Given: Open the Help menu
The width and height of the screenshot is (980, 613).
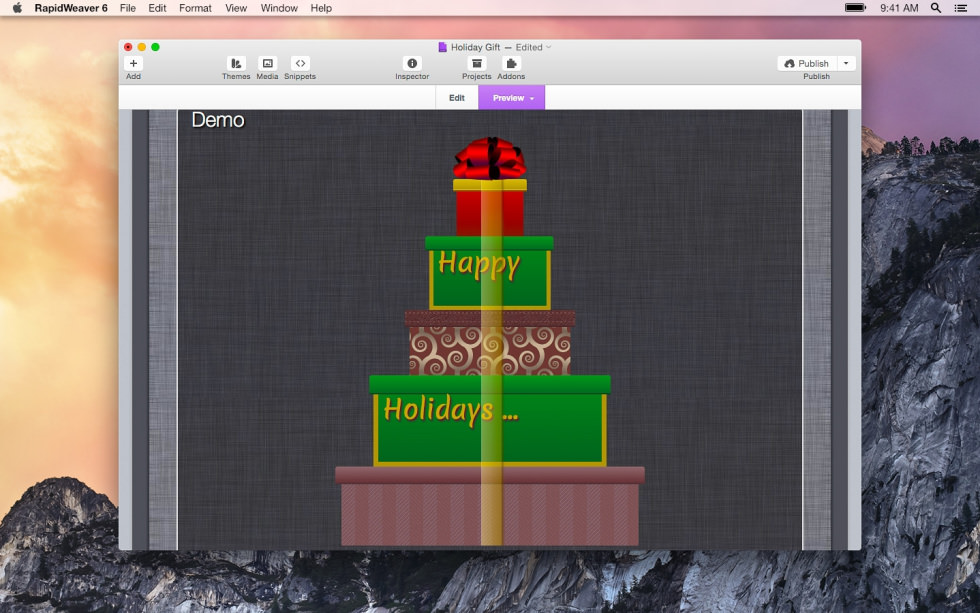Looking at the screenshot, I should coord(321,8).
